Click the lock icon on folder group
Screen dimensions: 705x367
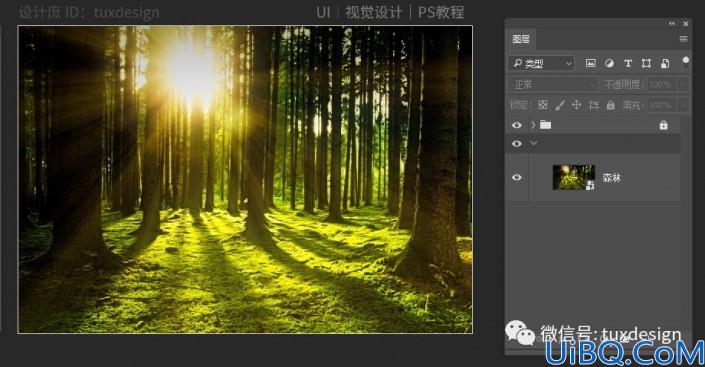[x=663, y=125]
